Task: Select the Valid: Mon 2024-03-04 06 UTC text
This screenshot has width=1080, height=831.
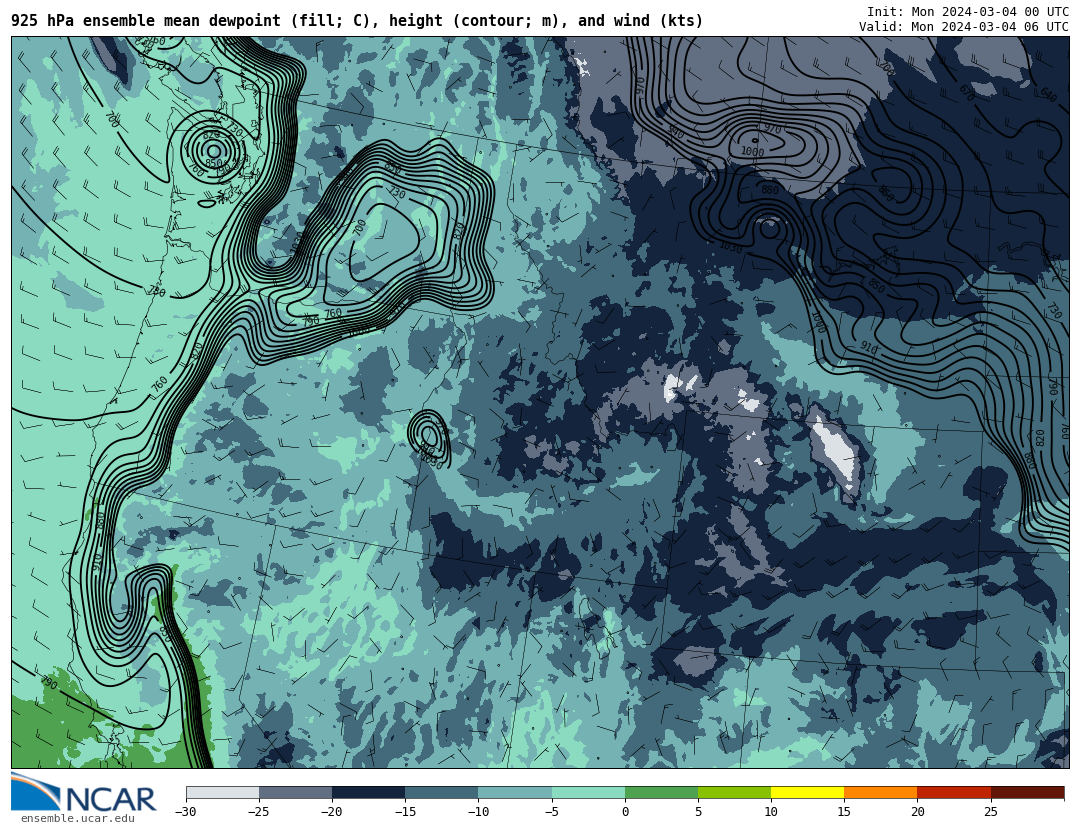Action: click(964, 27)
